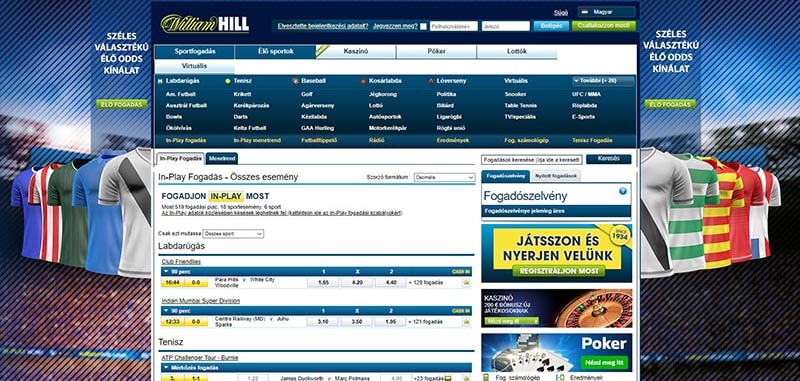Click the live stream icon for Duckworth match
Screen dimensions: 800x381
coord(448,378)
